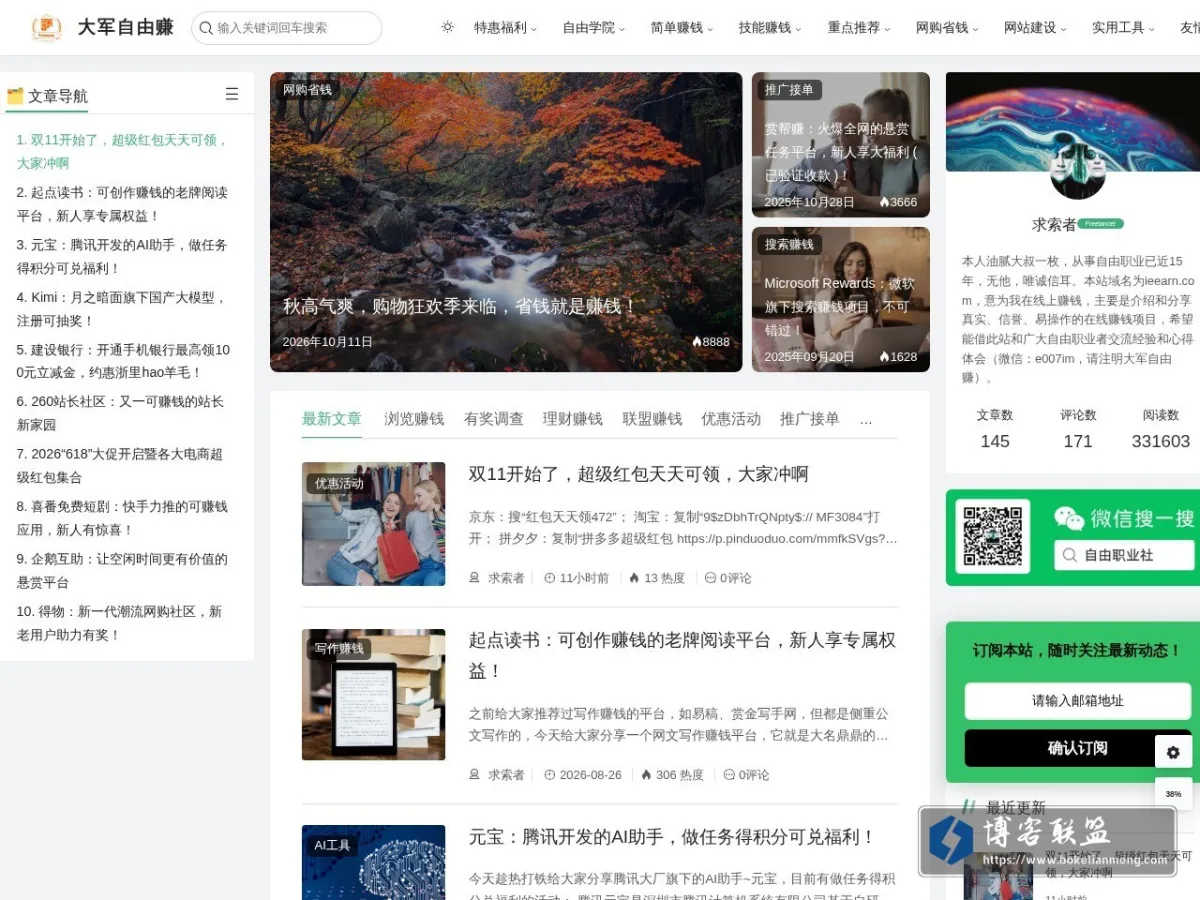The width and height of the screenshot is (1200, 900).
Task: Open the 重点推荐 dropdown
Action: [x=858, y=28]
